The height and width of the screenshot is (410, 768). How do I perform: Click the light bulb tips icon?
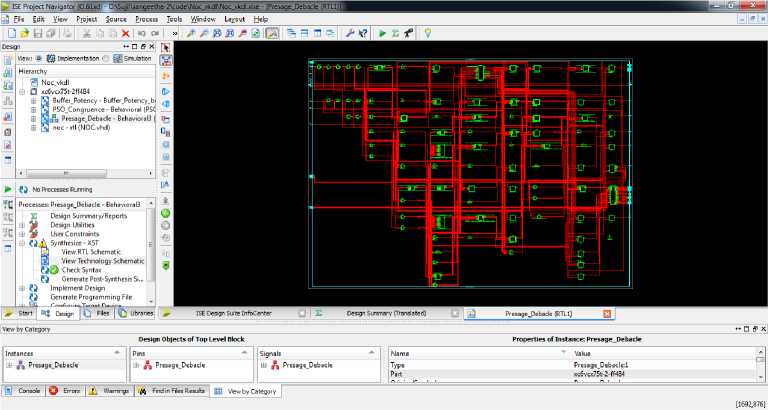pyautogui.click(x=427, y=33)
